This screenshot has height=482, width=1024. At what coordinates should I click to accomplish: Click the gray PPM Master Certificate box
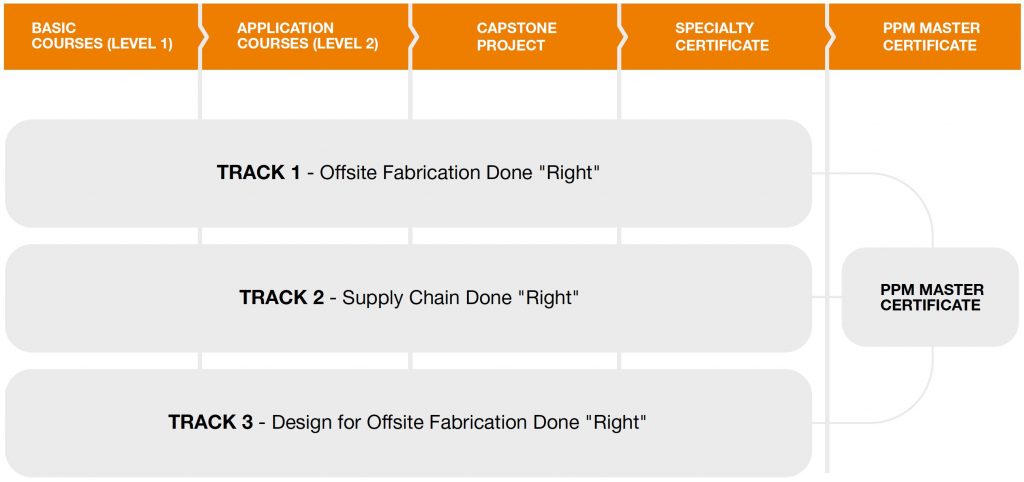[930, 297]
